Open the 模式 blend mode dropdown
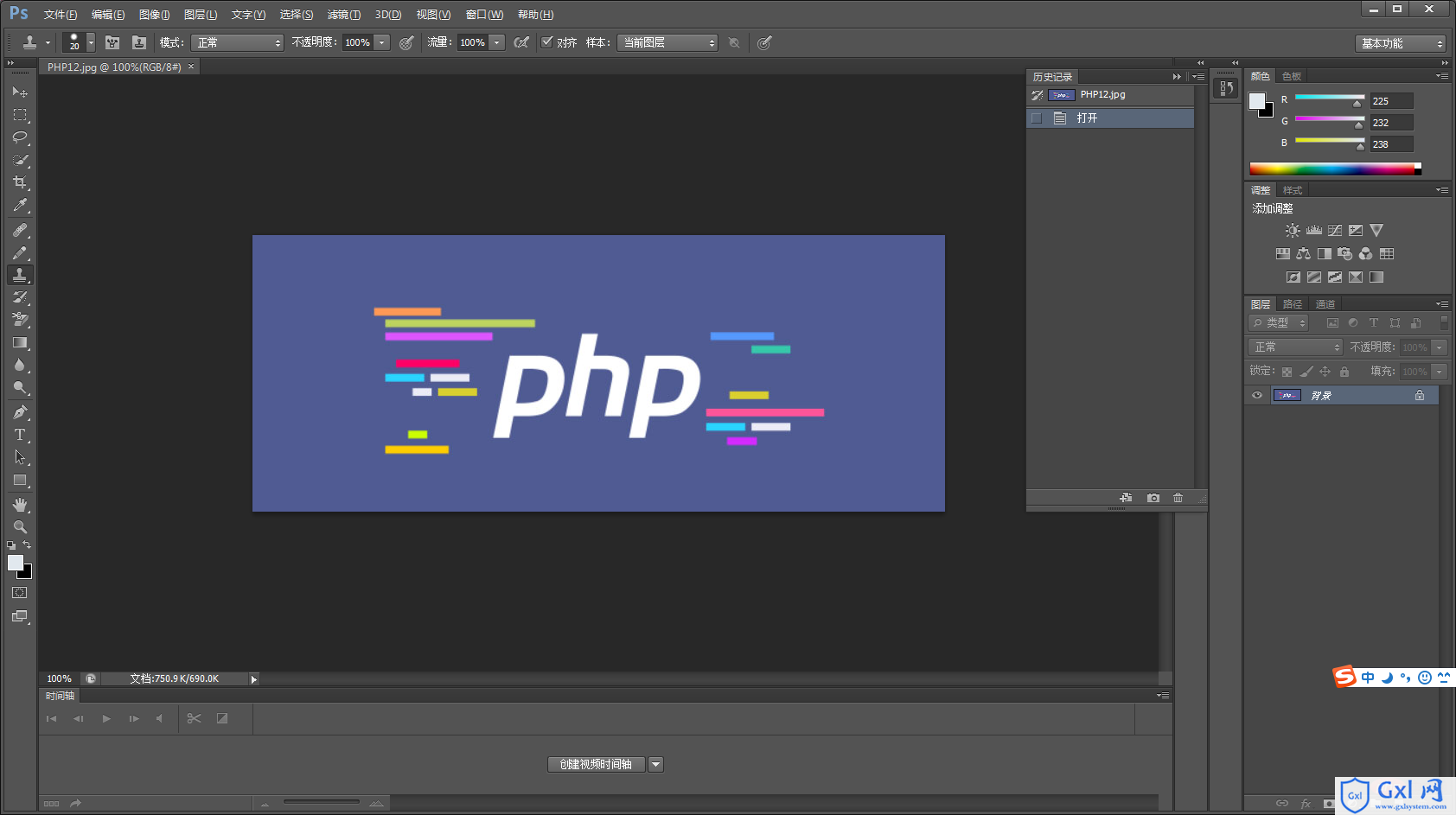This screenshot has height=815, width=1456. [x=237, y=42]
